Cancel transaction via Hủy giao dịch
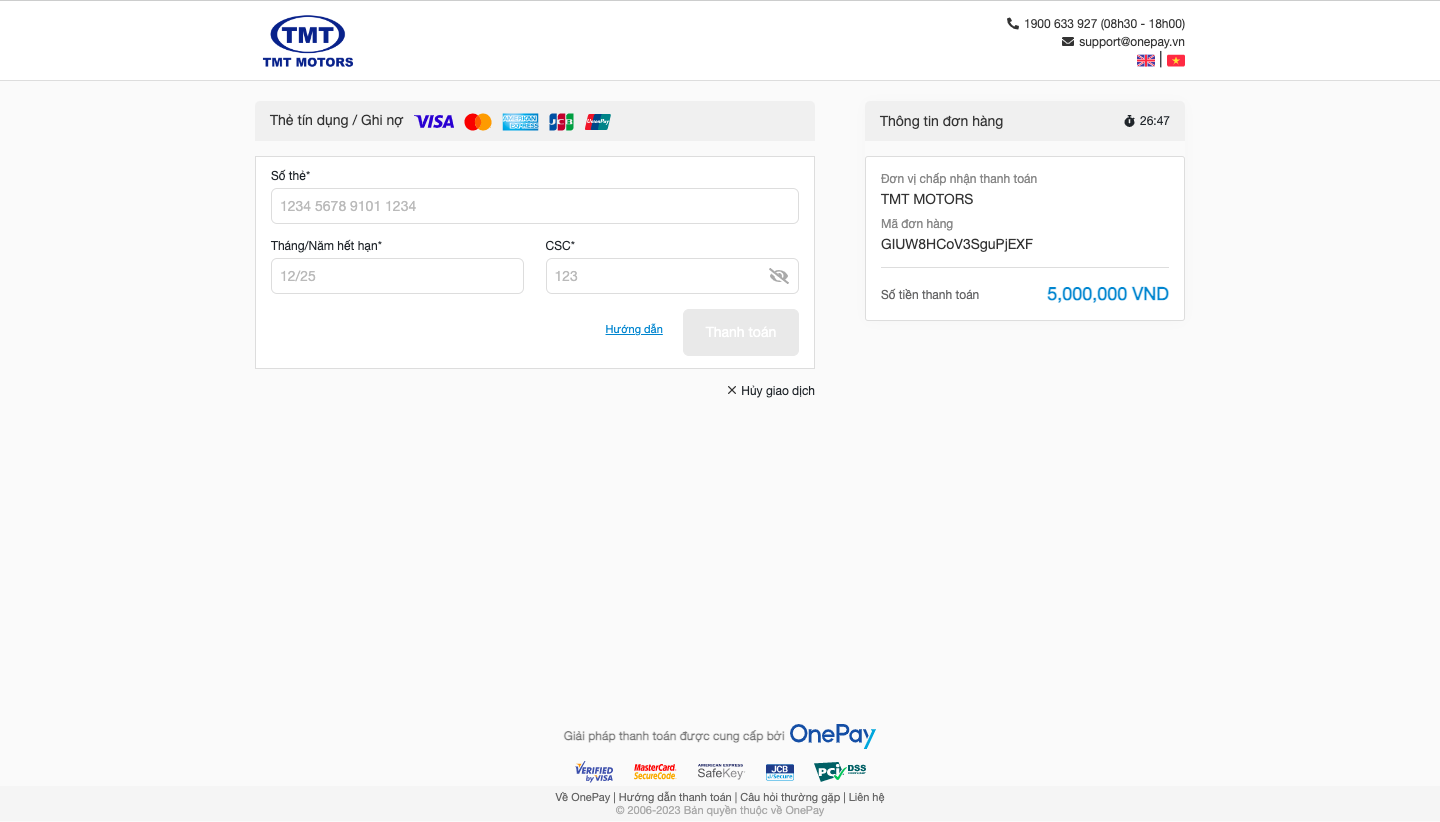Viewport: 1440px width, 822px height. pyautogui.click(x=771, y=391)
